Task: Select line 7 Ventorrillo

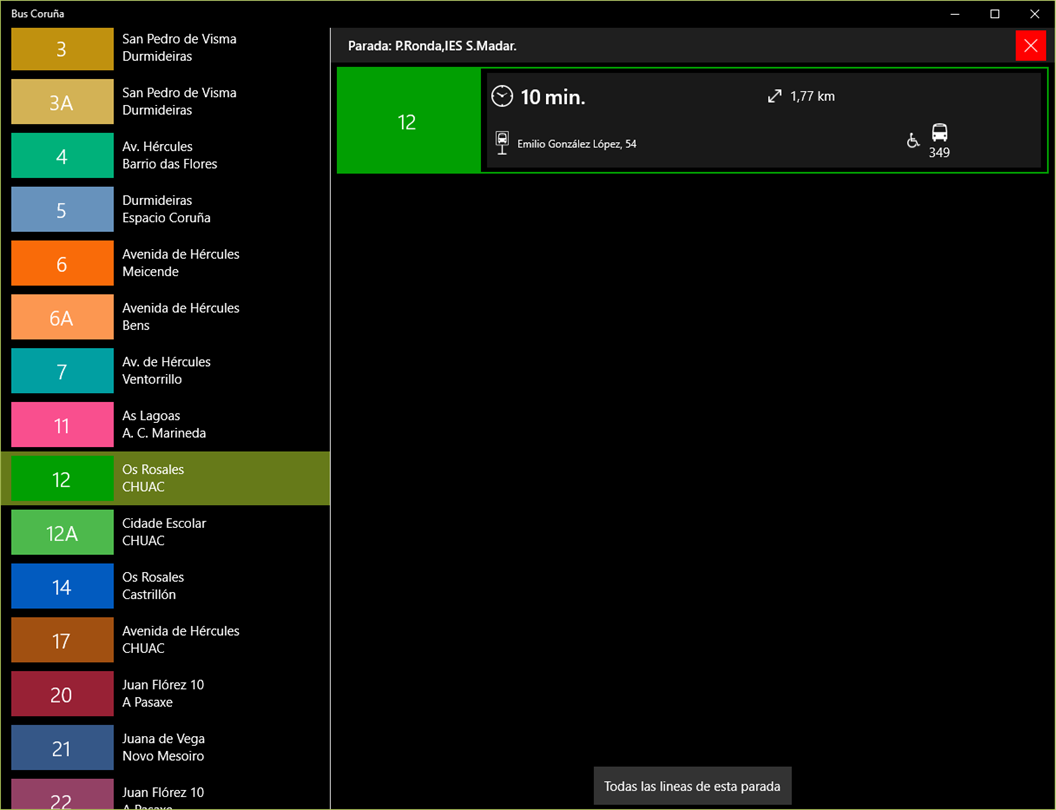Action: click(166, 371)
